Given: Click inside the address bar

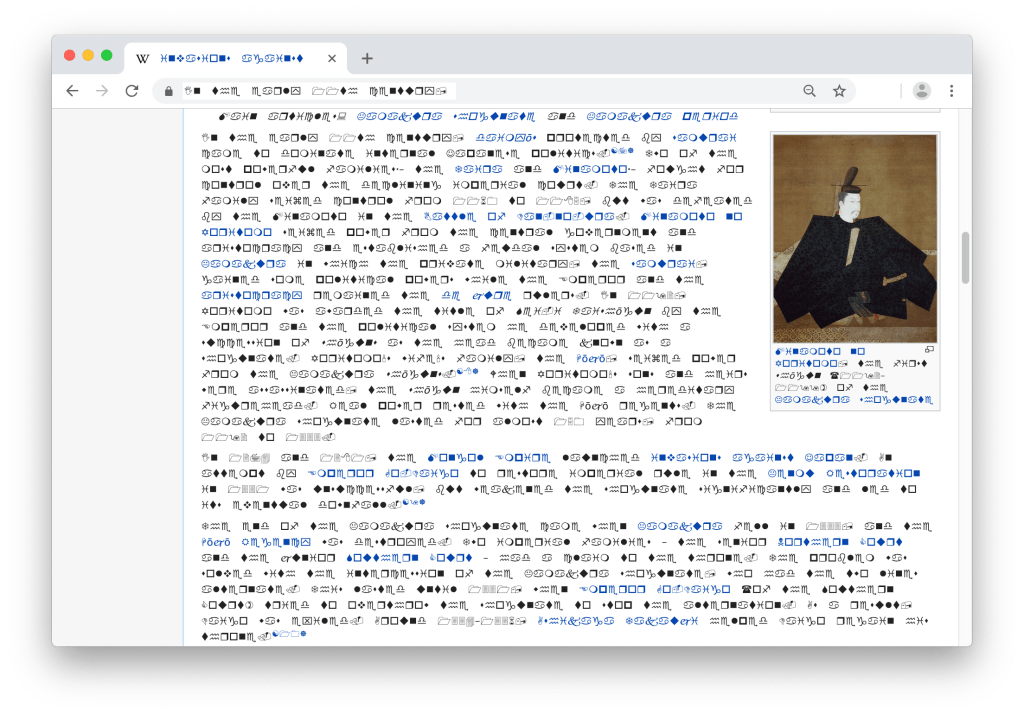Looking at the screenshot, I should (x=480, y=91).
